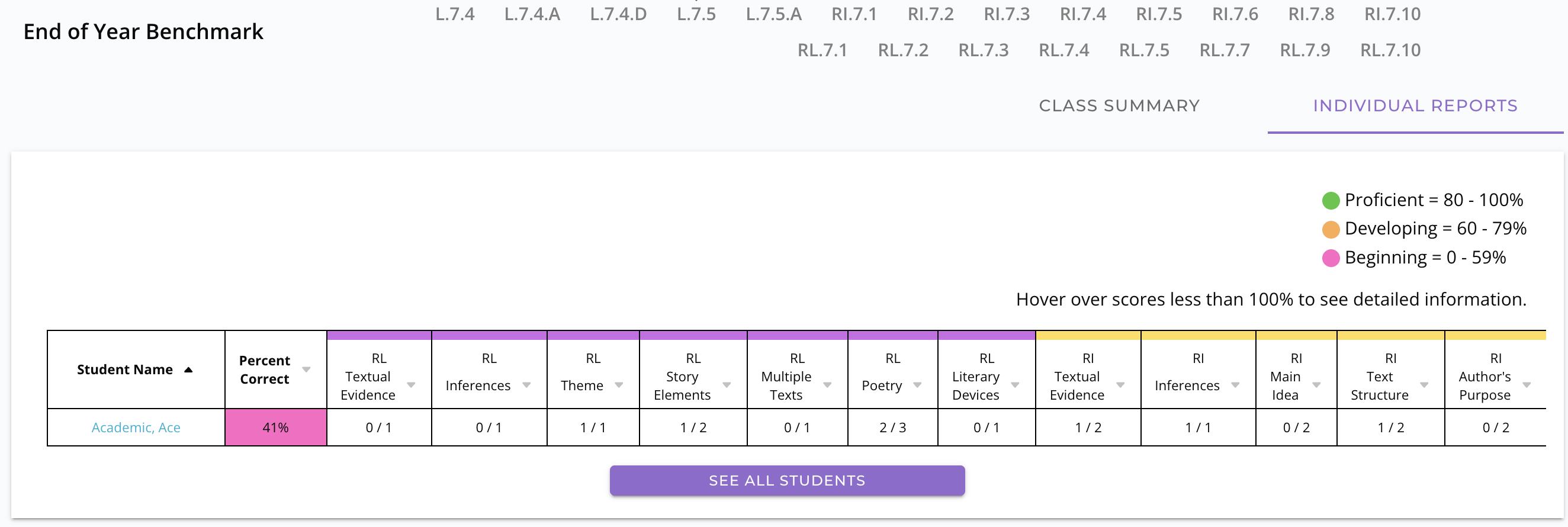
Task: Select Individual Reports tab
Action: [1415, 106]
